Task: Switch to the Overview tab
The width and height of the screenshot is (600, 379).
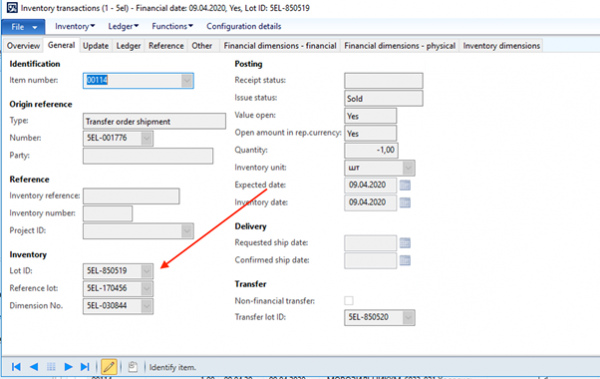Action: click(23, 46)
